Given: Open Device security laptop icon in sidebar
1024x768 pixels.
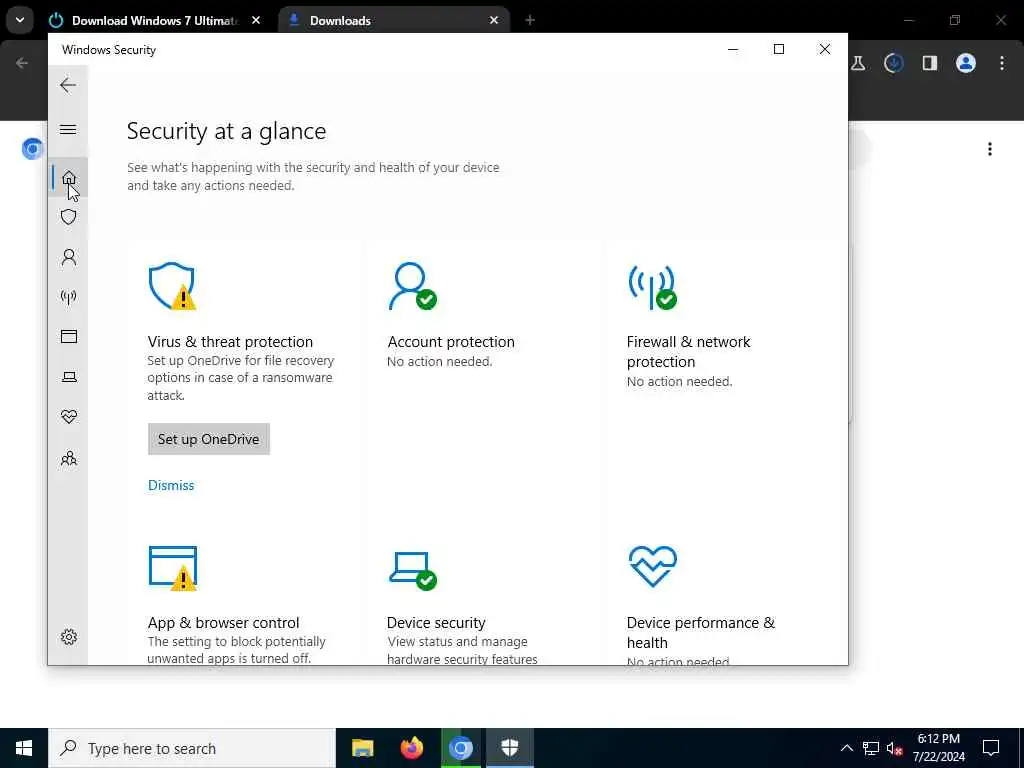Looking at the screenshot, I should pos(69,377).
